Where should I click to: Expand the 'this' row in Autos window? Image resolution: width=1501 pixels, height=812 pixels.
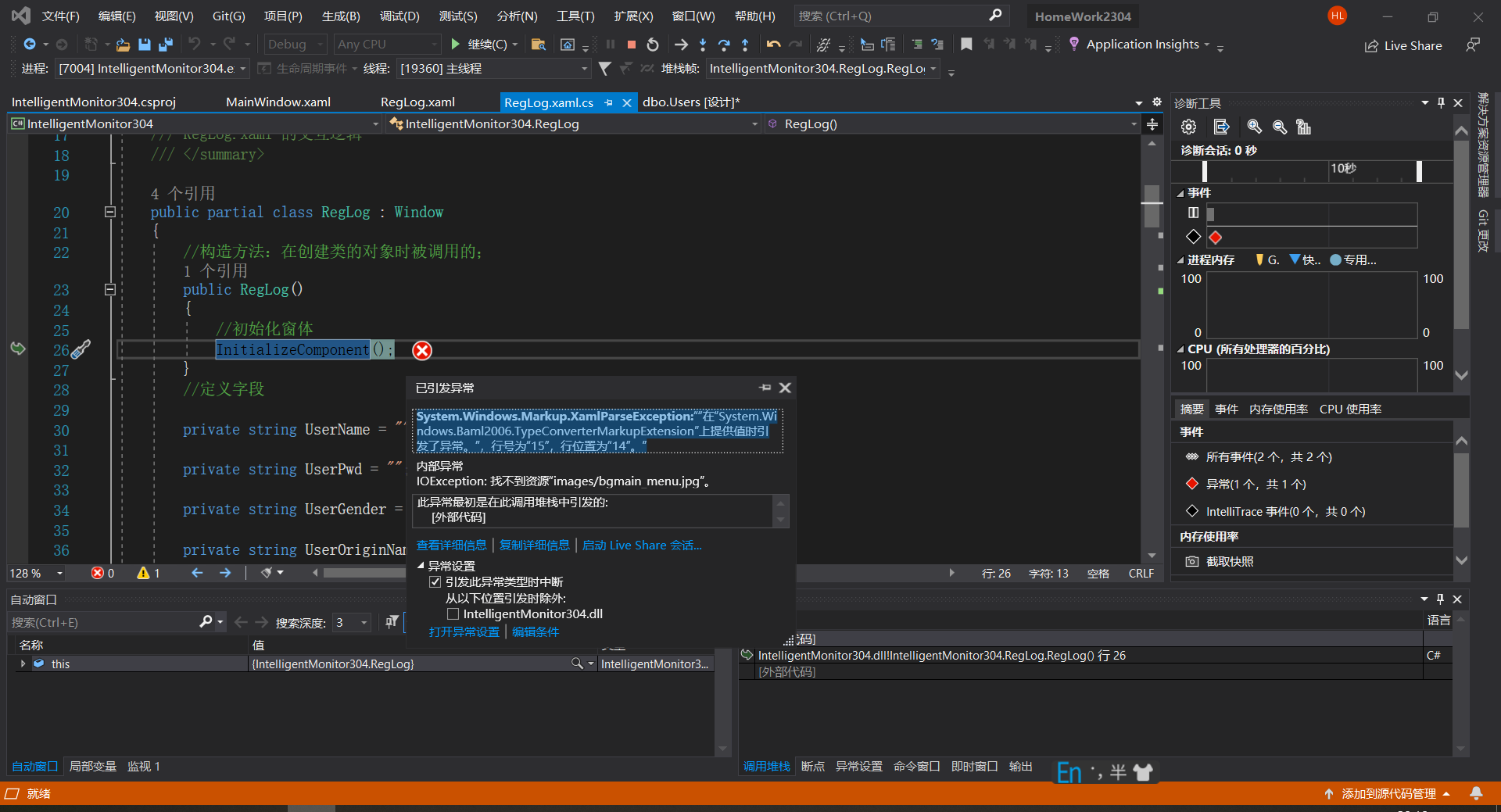[x=23, y=664]
